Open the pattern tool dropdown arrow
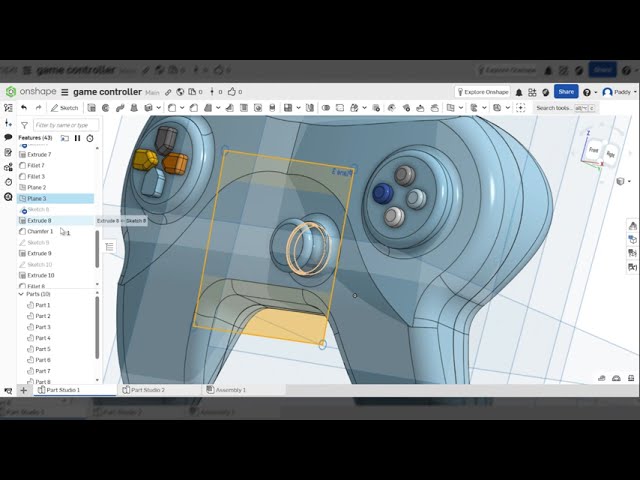 pyautogui.click(x=298, y=108)
